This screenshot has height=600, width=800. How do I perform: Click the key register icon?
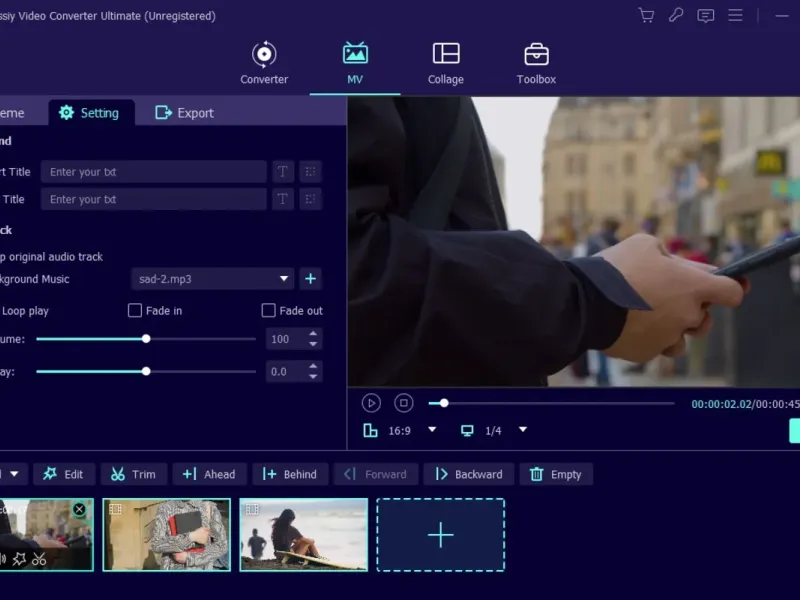click(676, 15)
